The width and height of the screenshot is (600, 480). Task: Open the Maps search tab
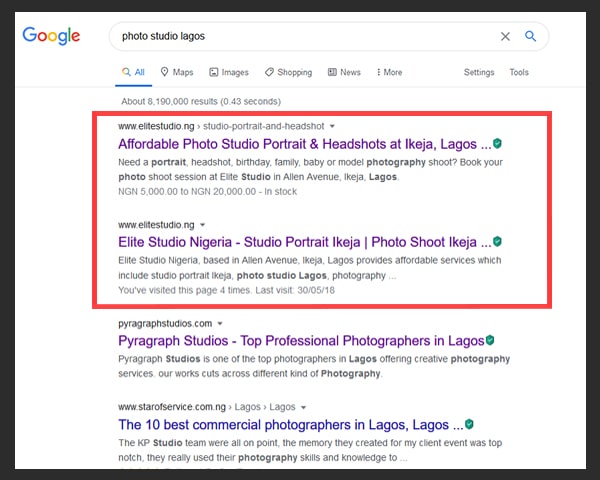coord(177,72)
